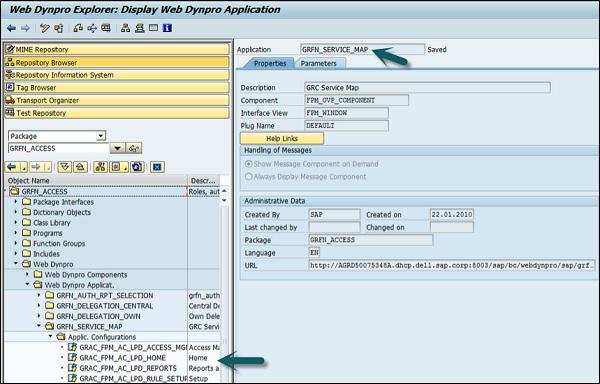Select GRFN_ACCESS root tree node
The image size is (600, 384).
(44, 192)
